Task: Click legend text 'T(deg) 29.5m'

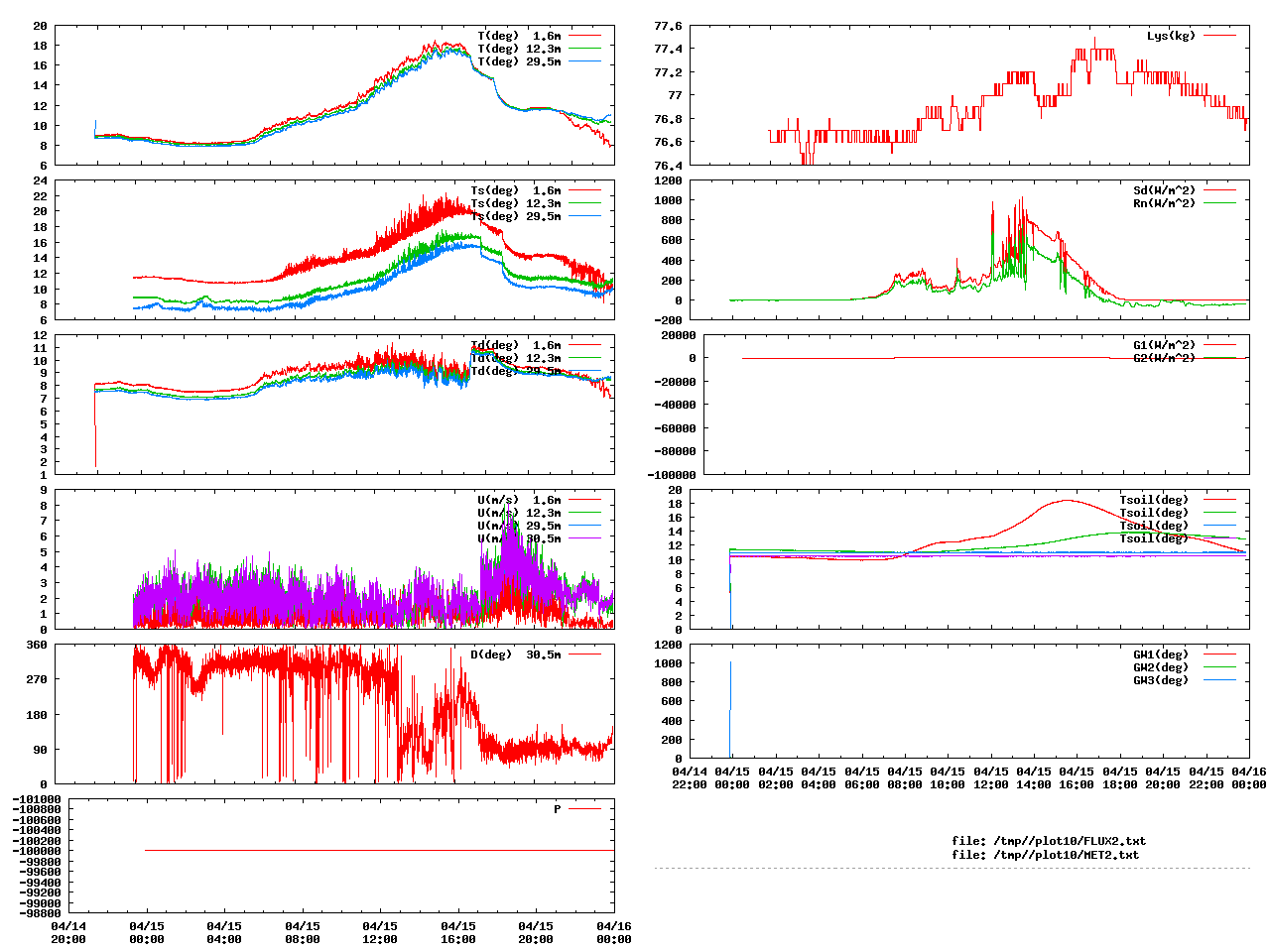Action: pos(519,61)
